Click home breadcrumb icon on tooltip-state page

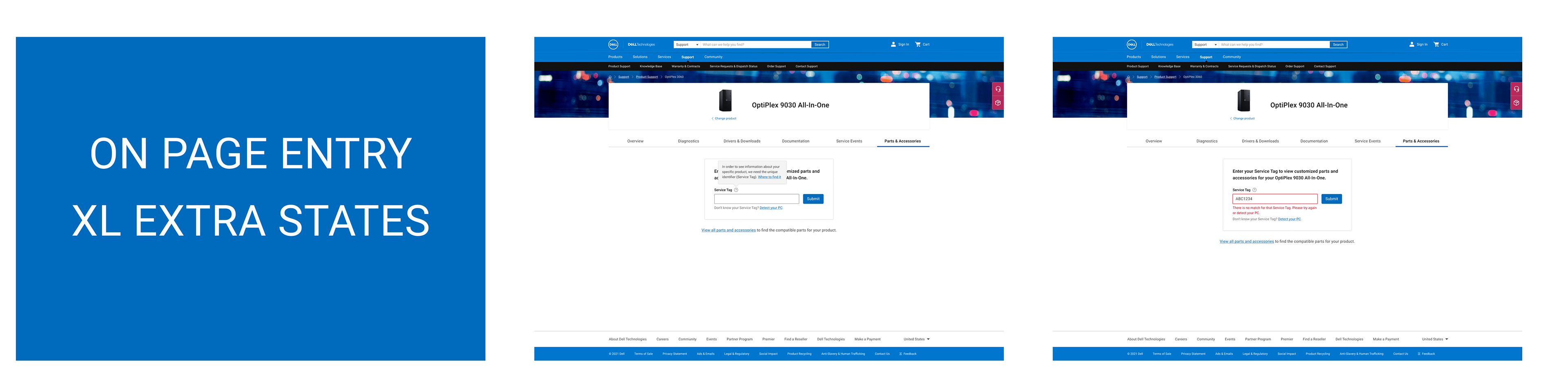[x=610, y=77]
